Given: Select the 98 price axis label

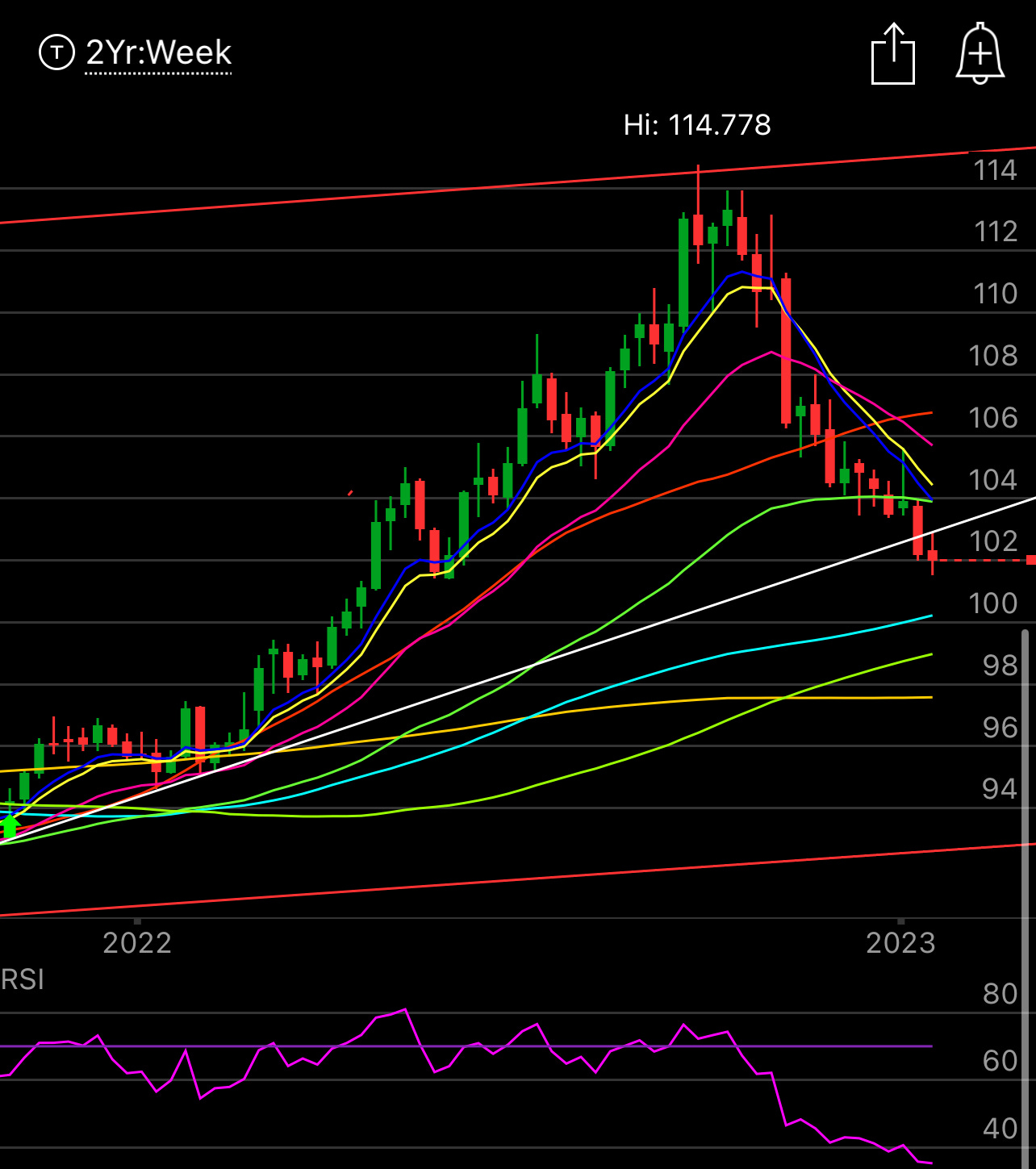Looking at the screenshot, I should tap(1000, 666).
